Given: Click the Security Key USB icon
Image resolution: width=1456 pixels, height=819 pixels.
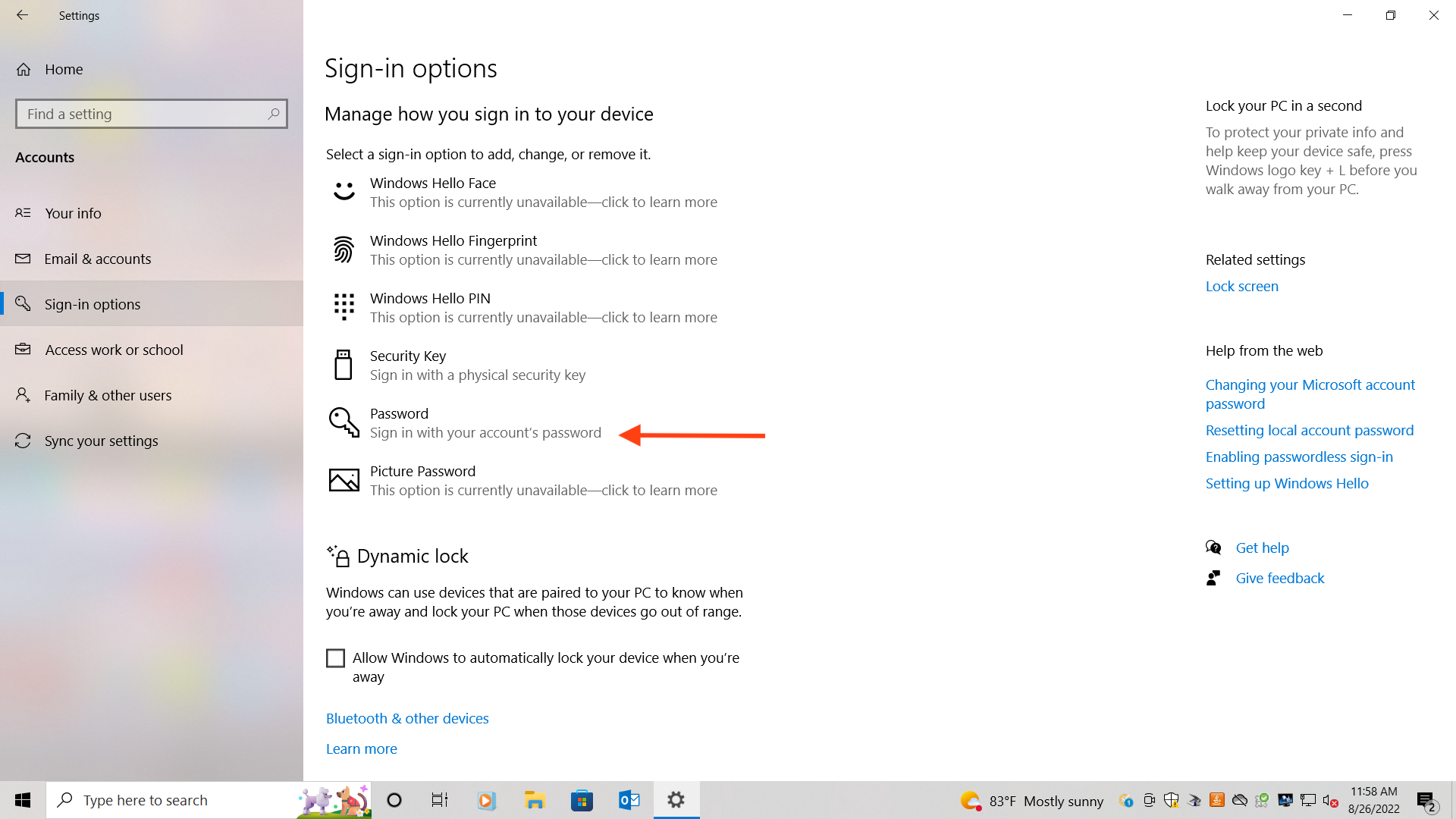Looking at the screenshot, I should [x=344, y=365].
